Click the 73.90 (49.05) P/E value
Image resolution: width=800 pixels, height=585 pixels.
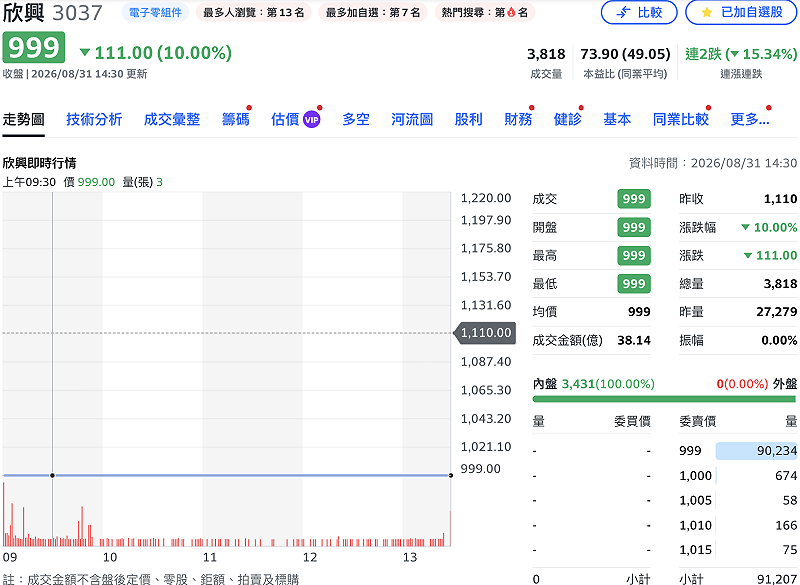coord(625,54)
